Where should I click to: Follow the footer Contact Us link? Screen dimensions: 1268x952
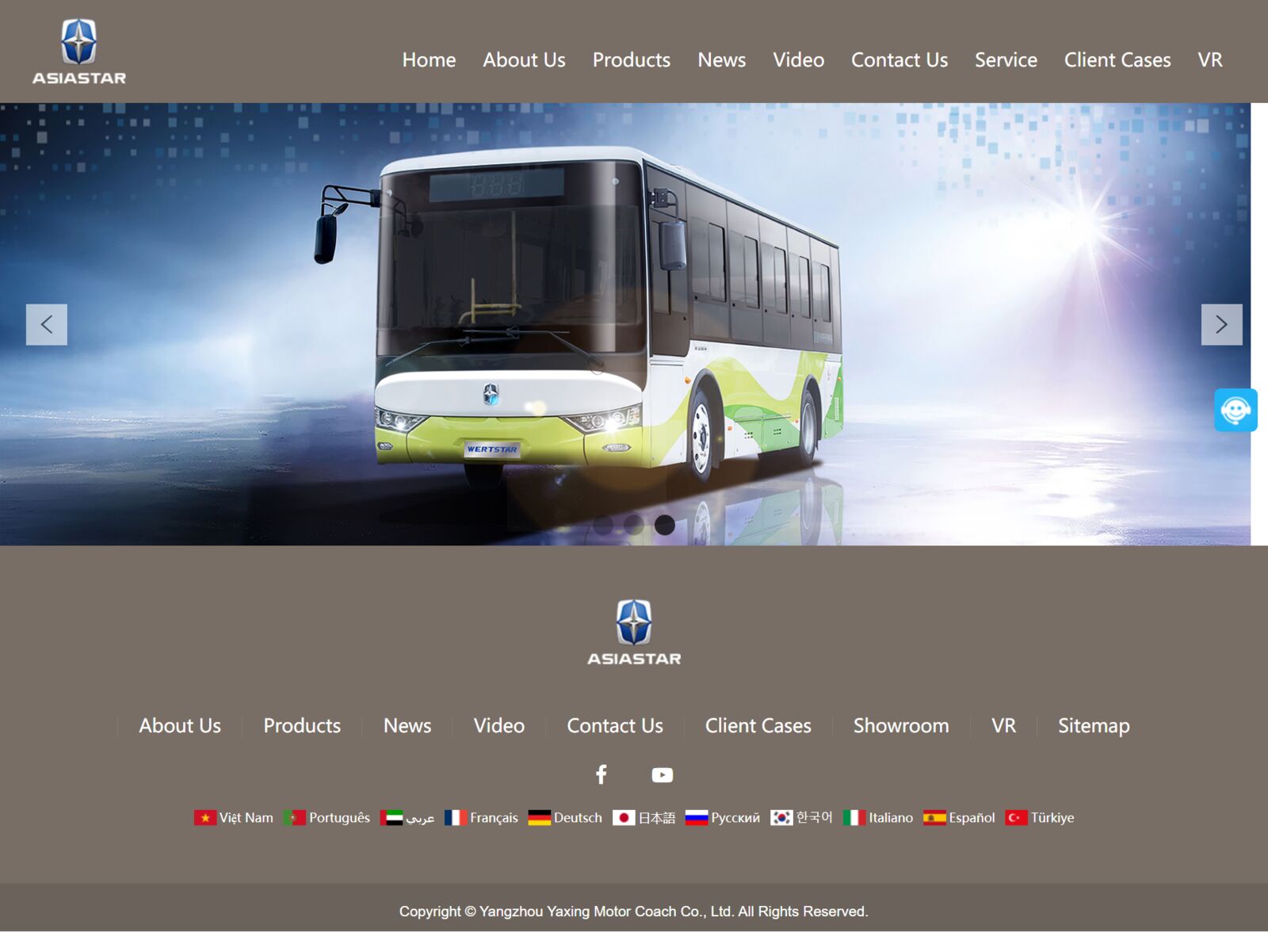click(x=615, y=725)
